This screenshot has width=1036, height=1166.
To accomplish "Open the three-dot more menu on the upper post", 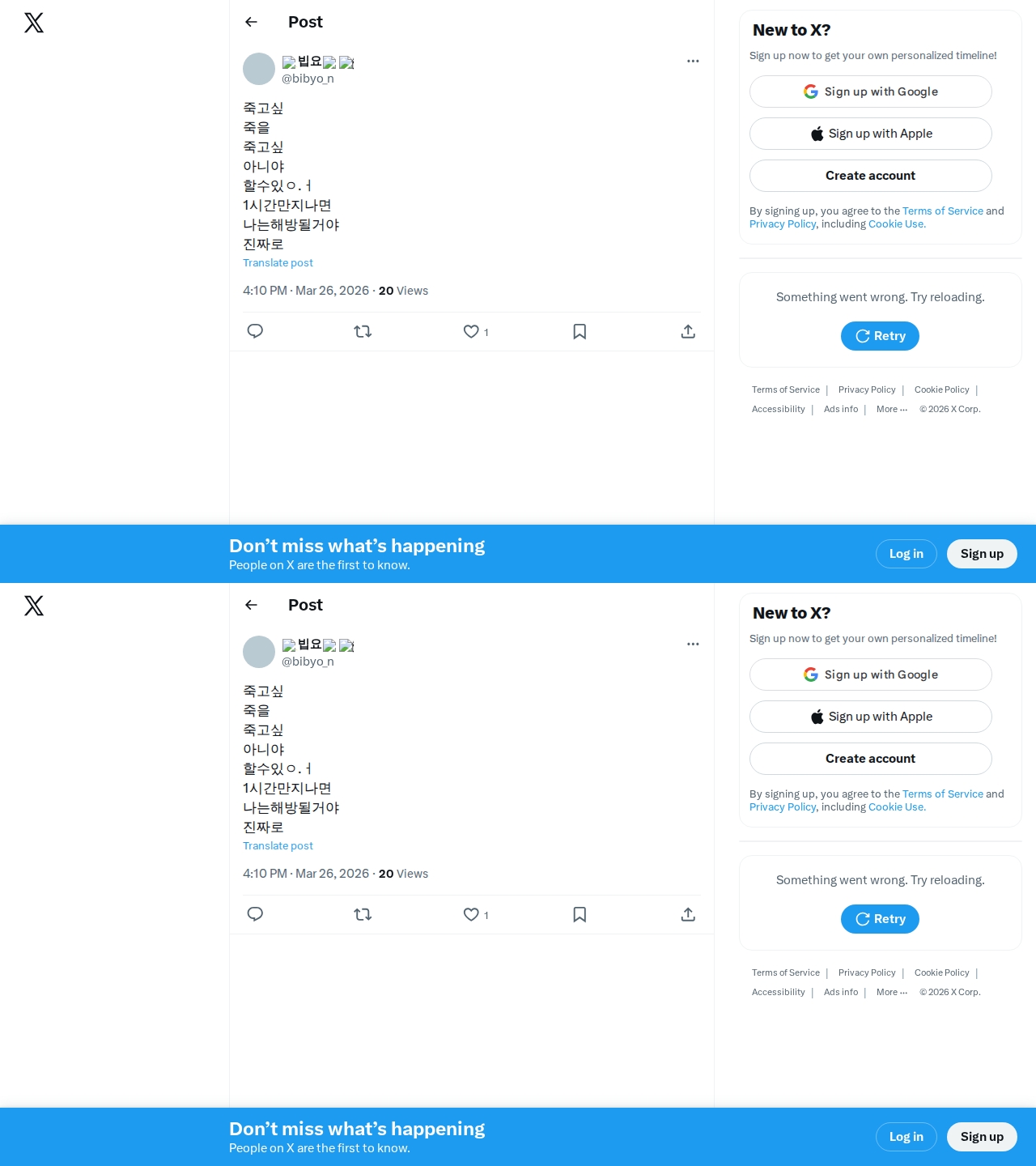I will [693, 61].
